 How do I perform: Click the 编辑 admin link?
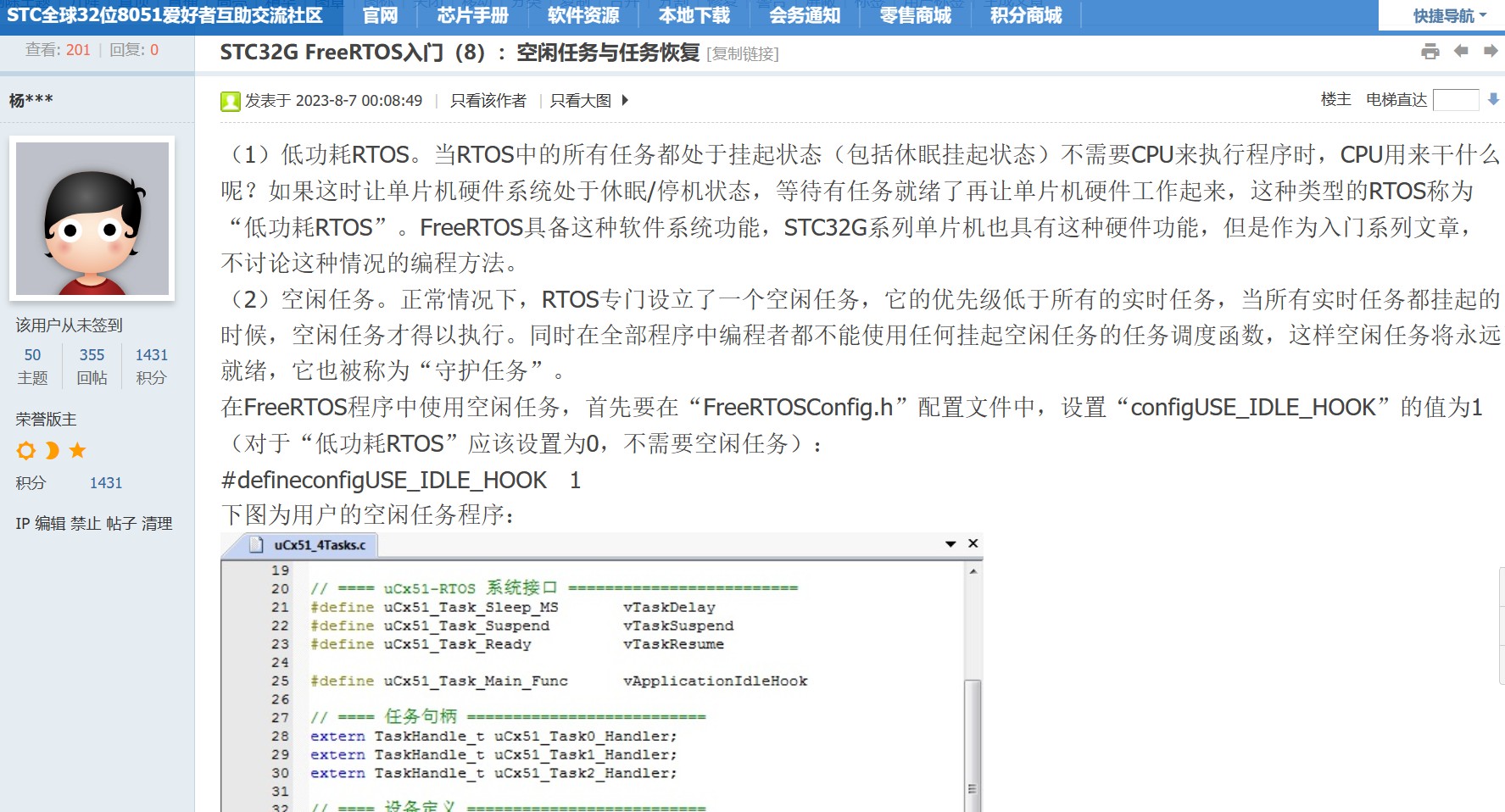point(50,524)
